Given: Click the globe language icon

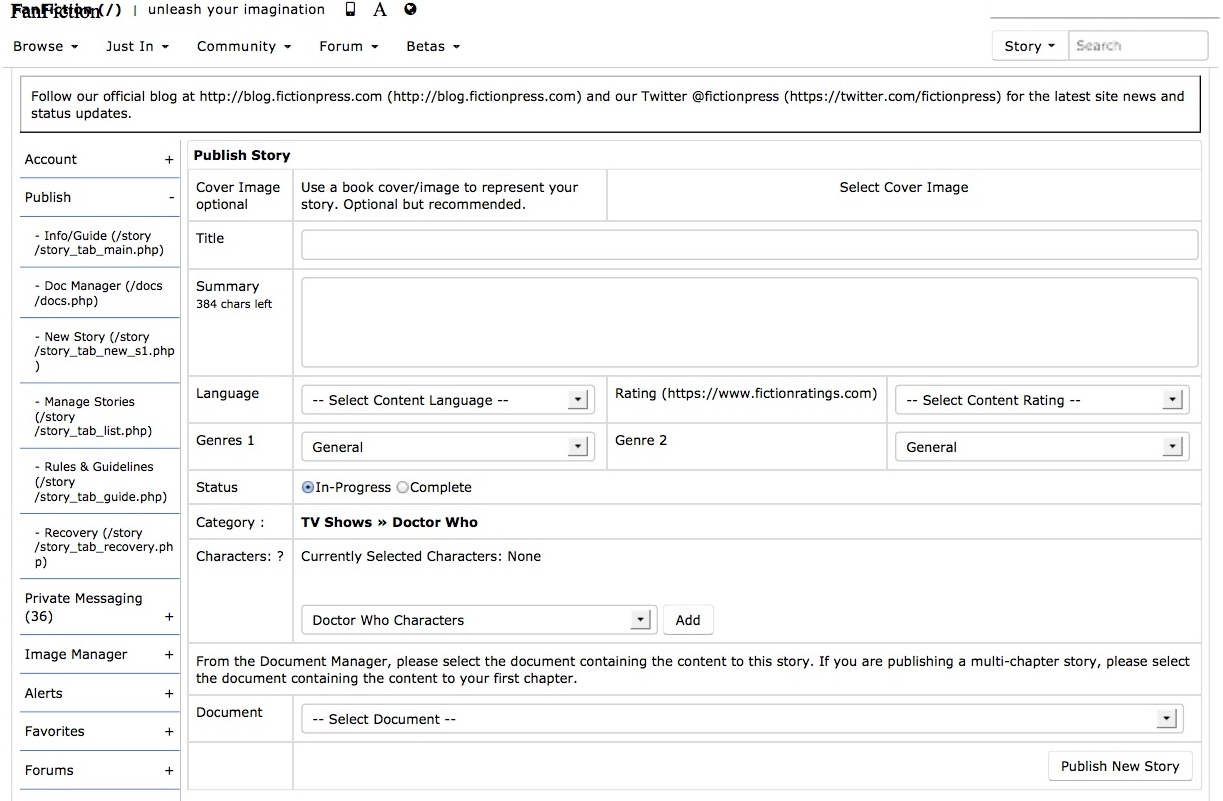Looking at the screenshot, I should (x=410, y=10).
